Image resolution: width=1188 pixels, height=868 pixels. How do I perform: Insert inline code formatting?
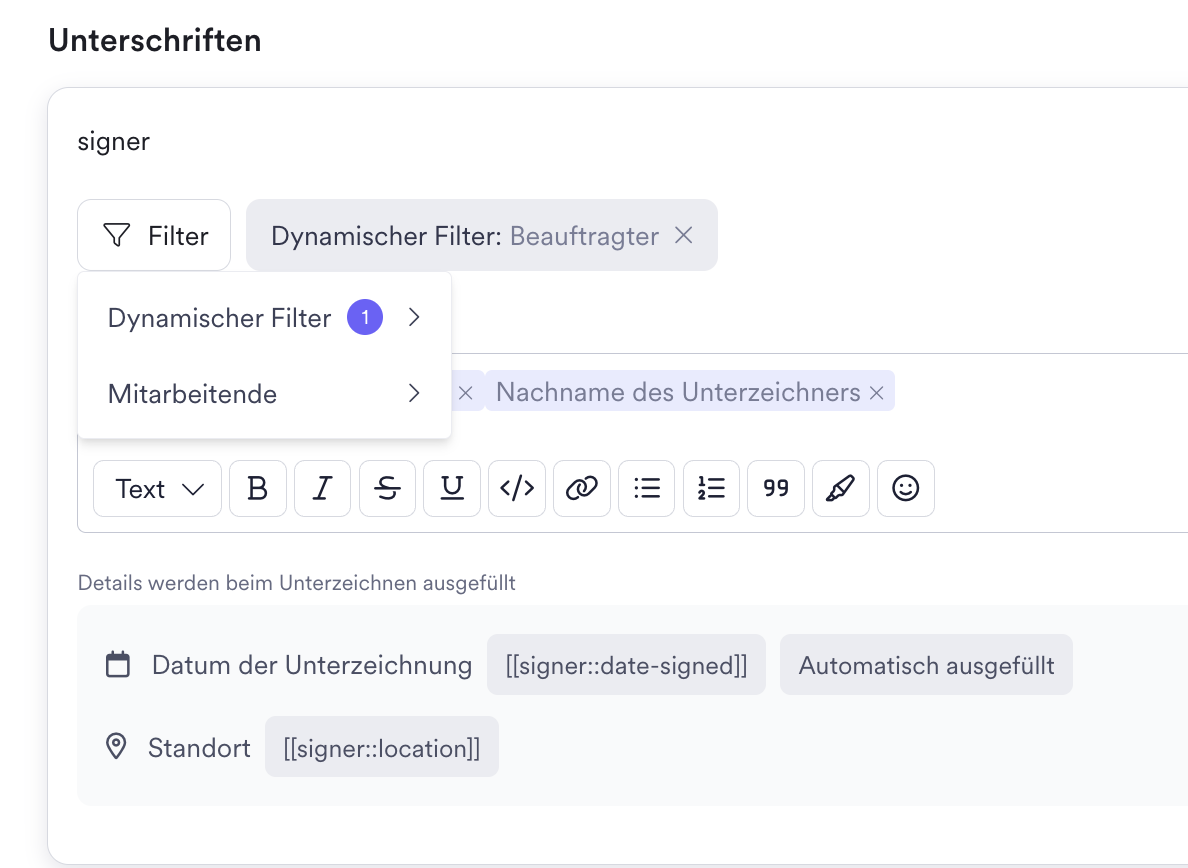tap(517, 489)
